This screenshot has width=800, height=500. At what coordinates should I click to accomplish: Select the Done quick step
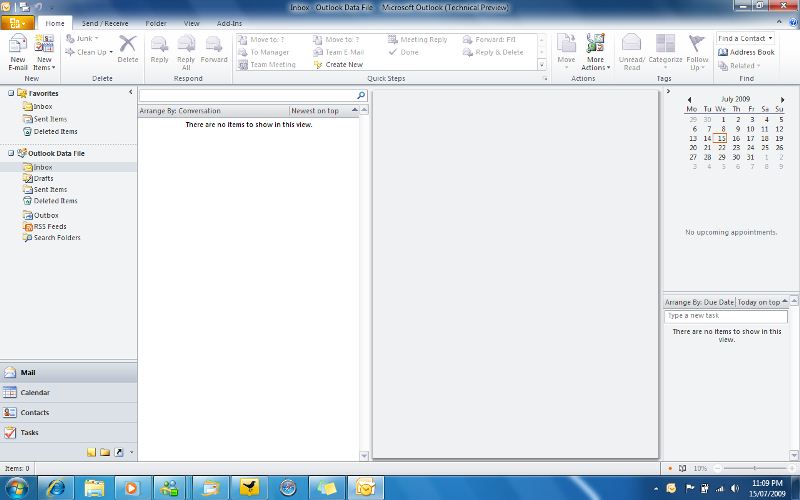(x=404, y=52)
